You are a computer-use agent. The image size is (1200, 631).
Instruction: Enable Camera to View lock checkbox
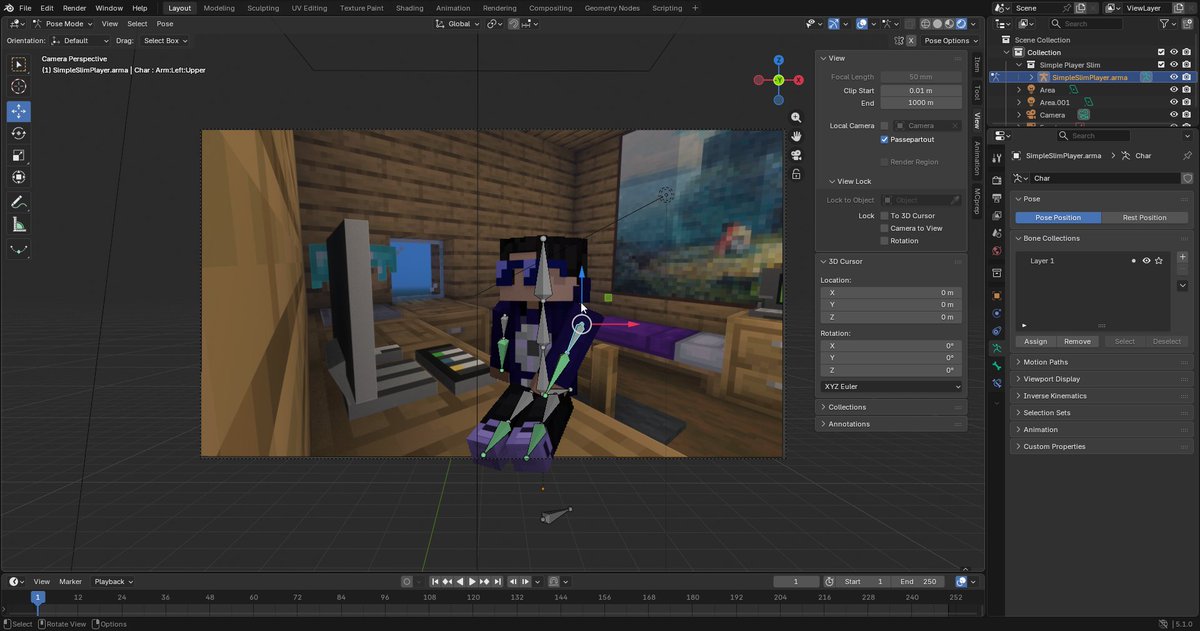tap(884, 228)
